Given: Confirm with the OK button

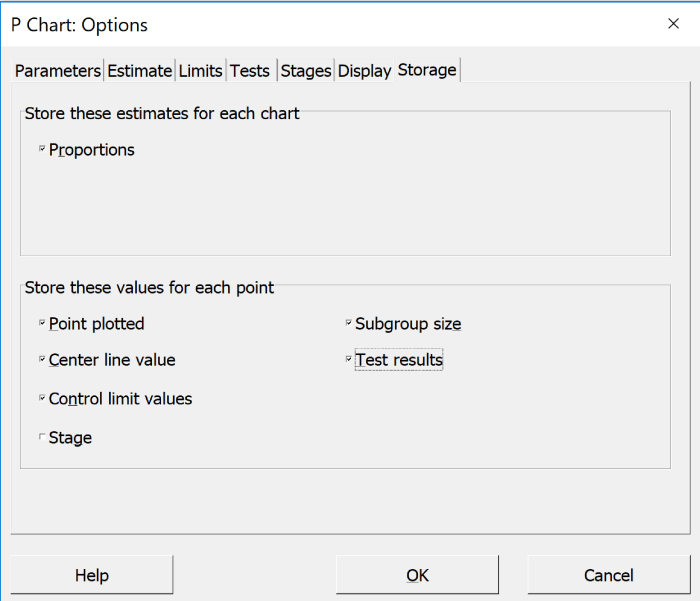Looking at the screenshot, I should (x=418, y=575).
